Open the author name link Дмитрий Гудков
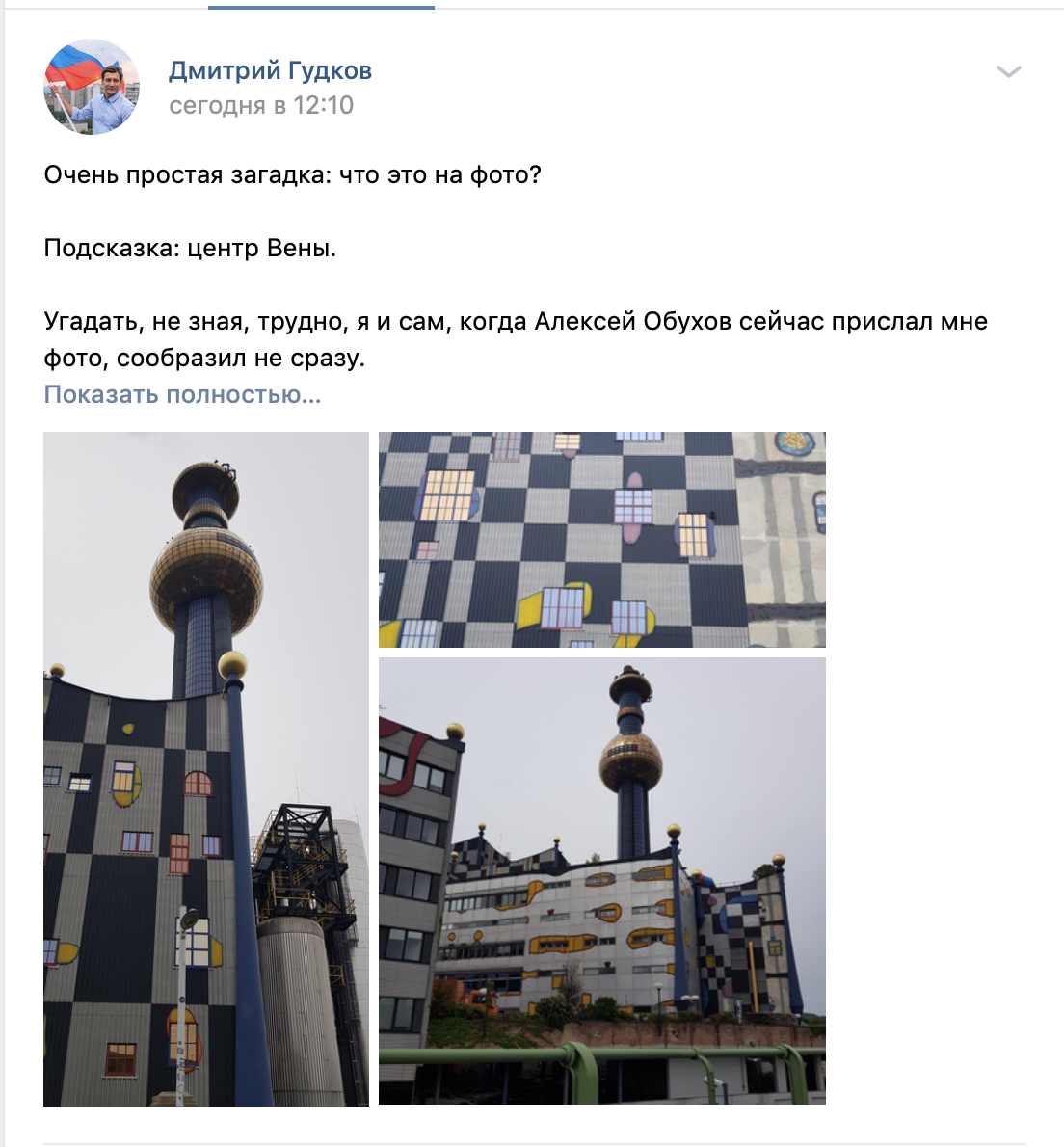The height and width of the screenshot is (1147, 1064). point(270,70)
